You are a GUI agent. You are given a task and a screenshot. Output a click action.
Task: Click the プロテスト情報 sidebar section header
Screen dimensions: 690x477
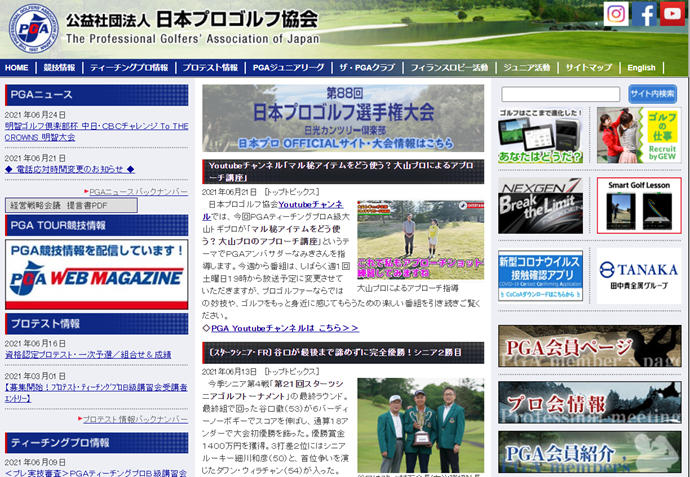pos(96,324)
